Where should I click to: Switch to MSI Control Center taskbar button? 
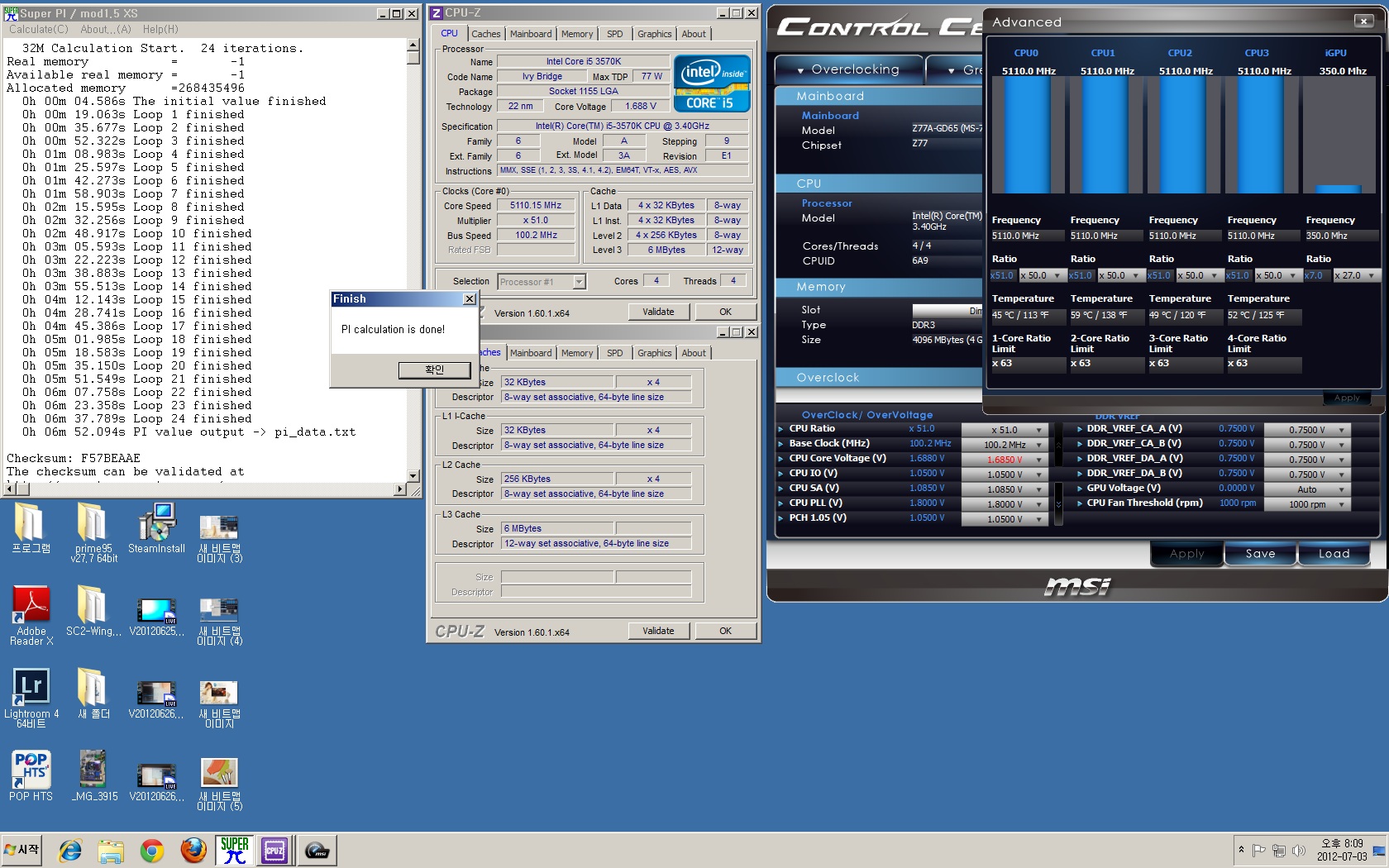coord(317,850)
